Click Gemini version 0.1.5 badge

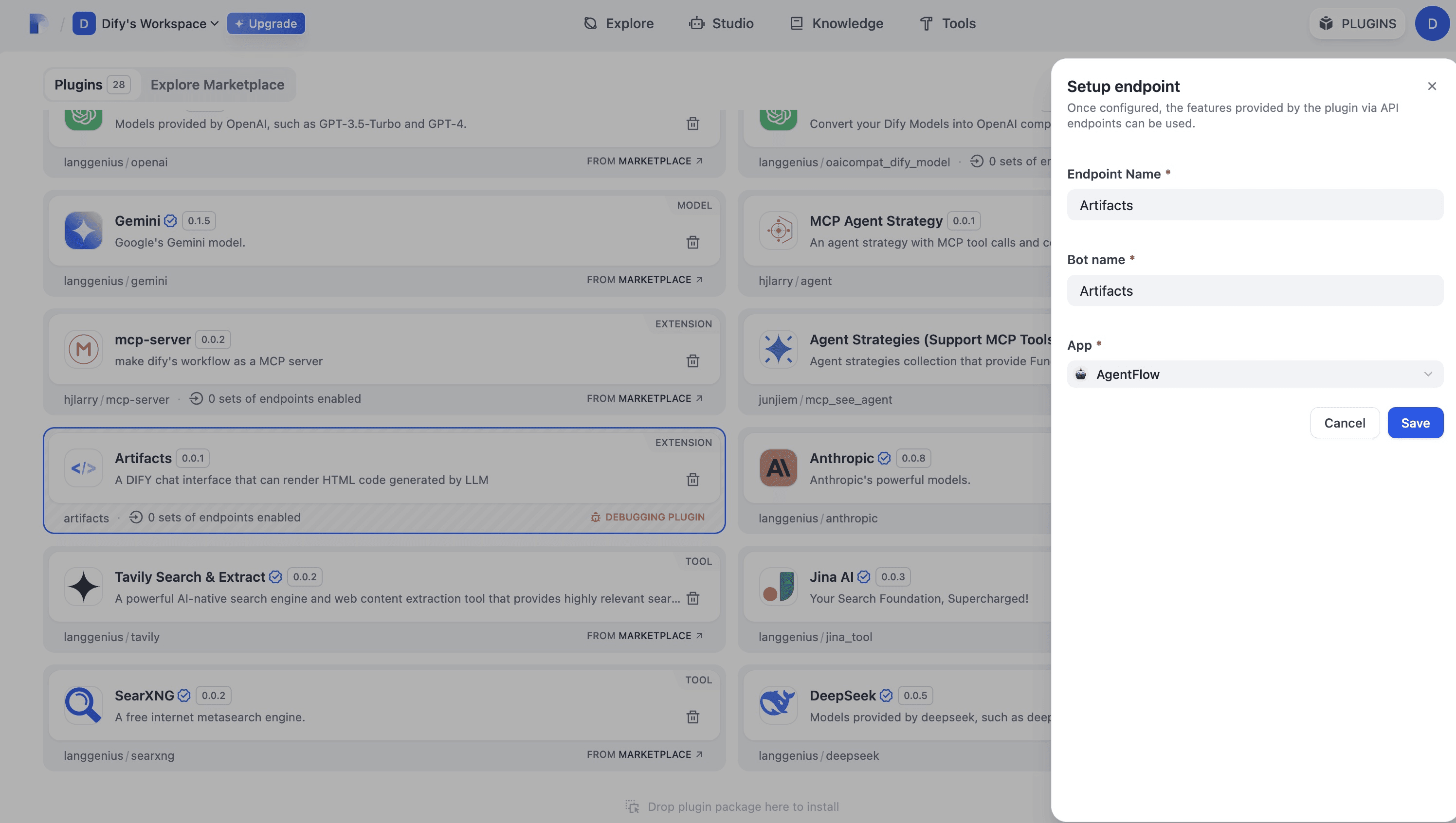point(199,221)
